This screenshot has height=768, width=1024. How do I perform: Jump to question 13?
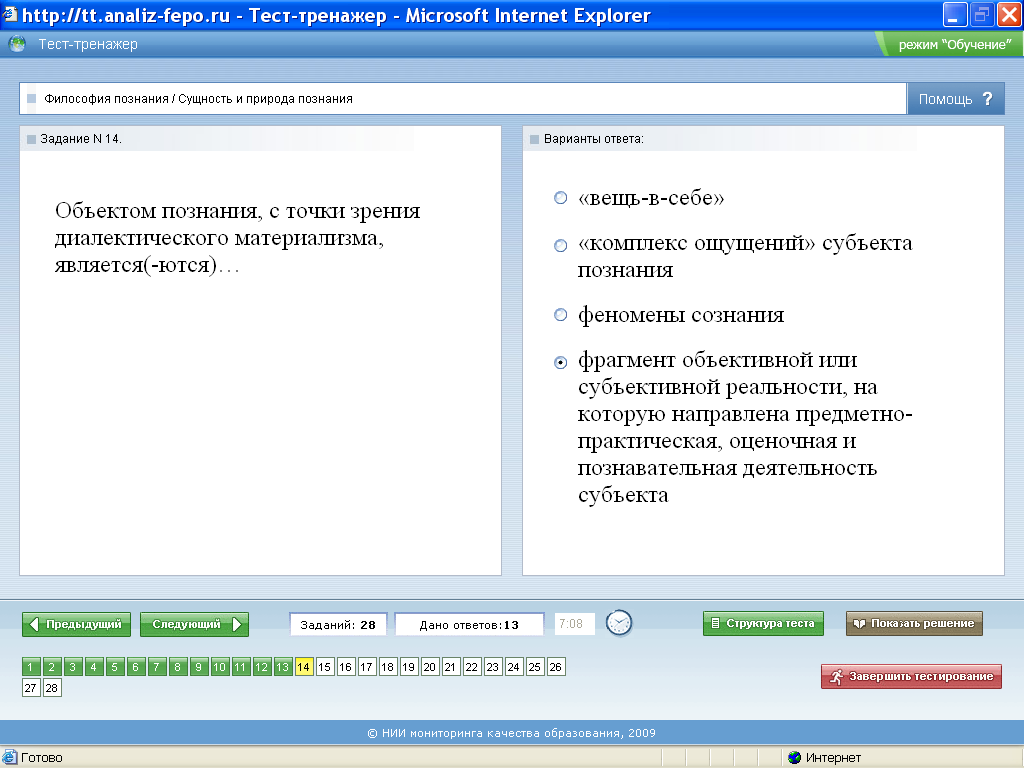[282, 667]
